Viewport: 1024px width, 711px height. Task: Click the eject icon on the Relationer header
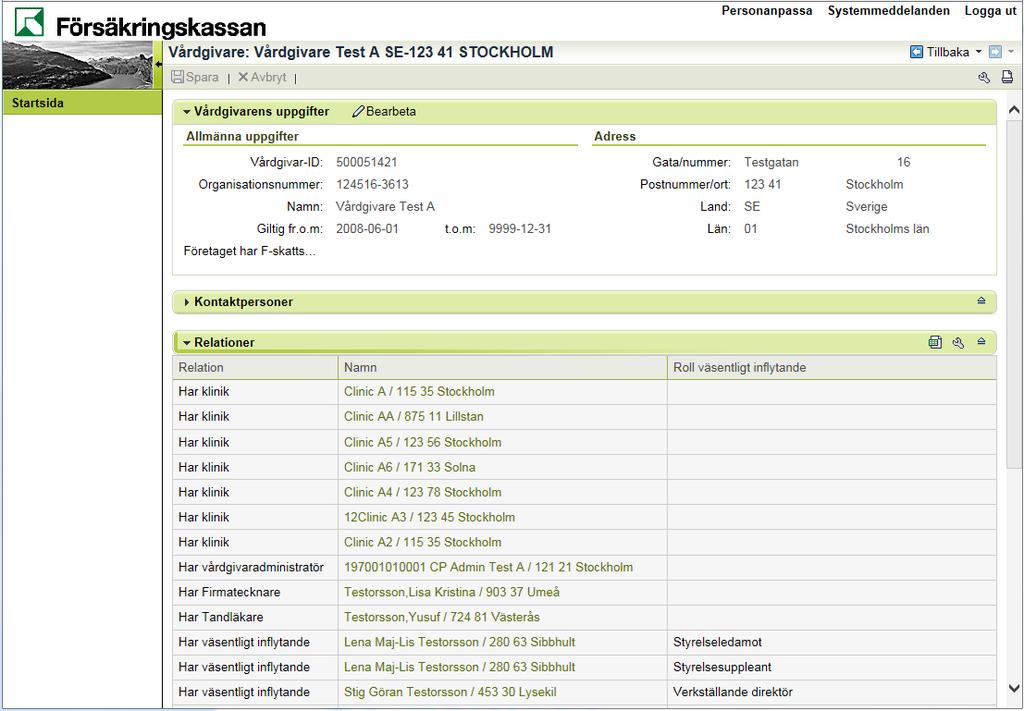pos(981,341)
